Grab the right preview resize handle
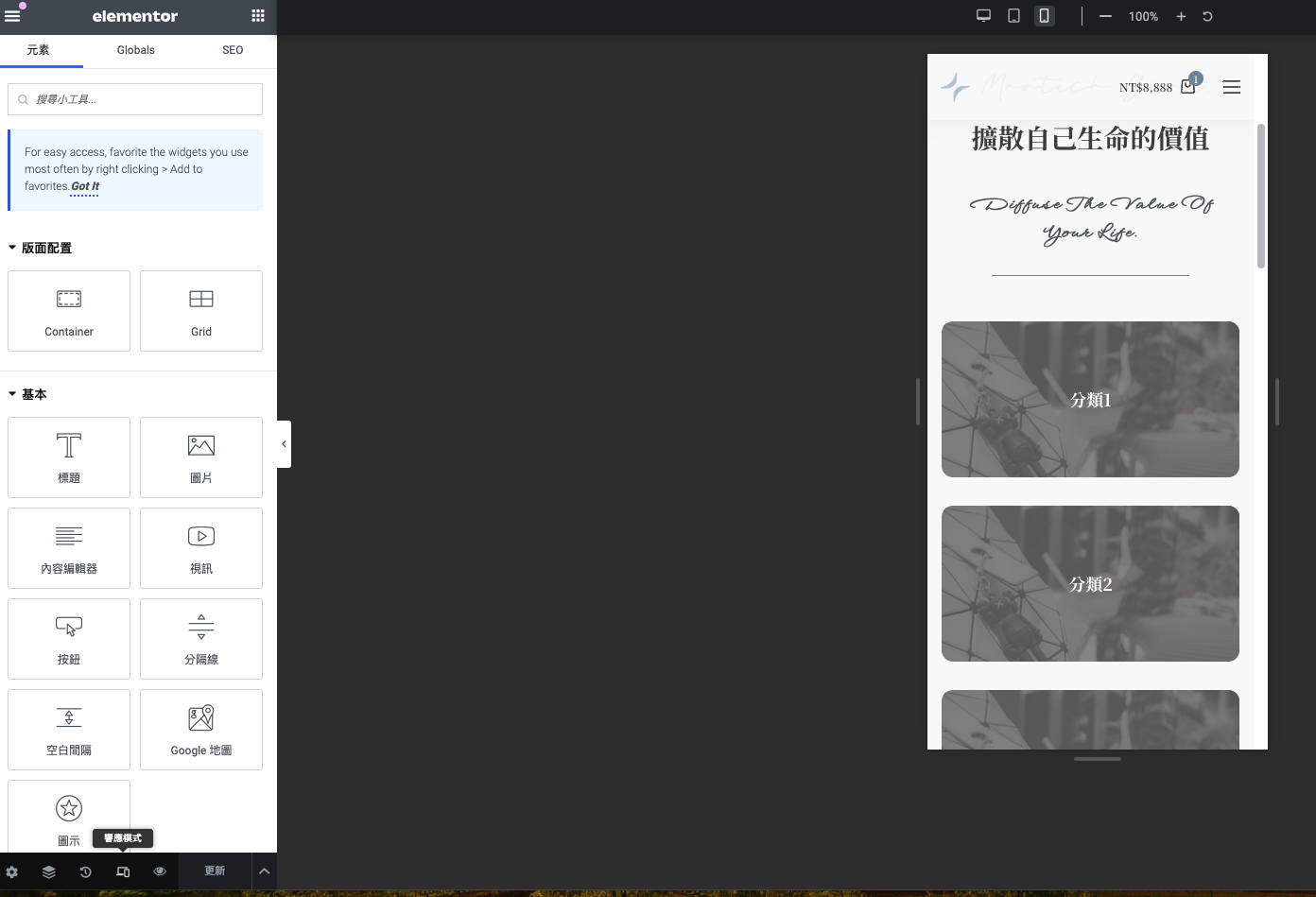This screenshot has width=1316, height=897. point(1277,402)
